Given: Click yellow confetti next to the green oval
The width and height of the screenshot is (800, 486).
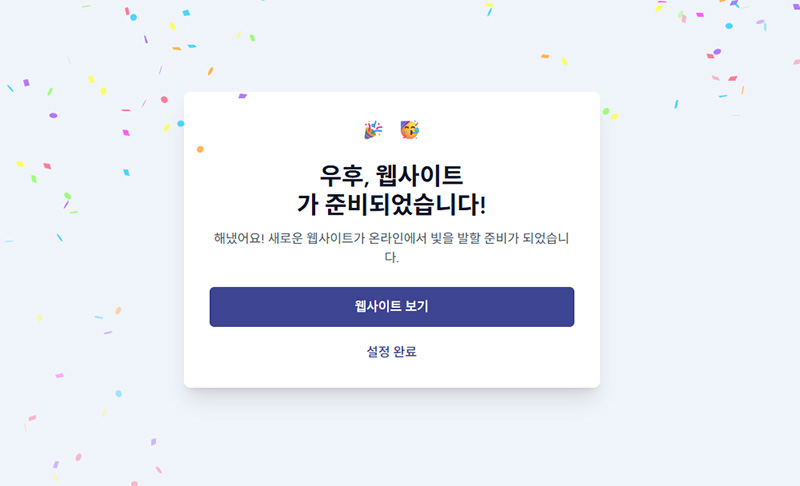Looking at the screenshot, I should coord(615,117).
